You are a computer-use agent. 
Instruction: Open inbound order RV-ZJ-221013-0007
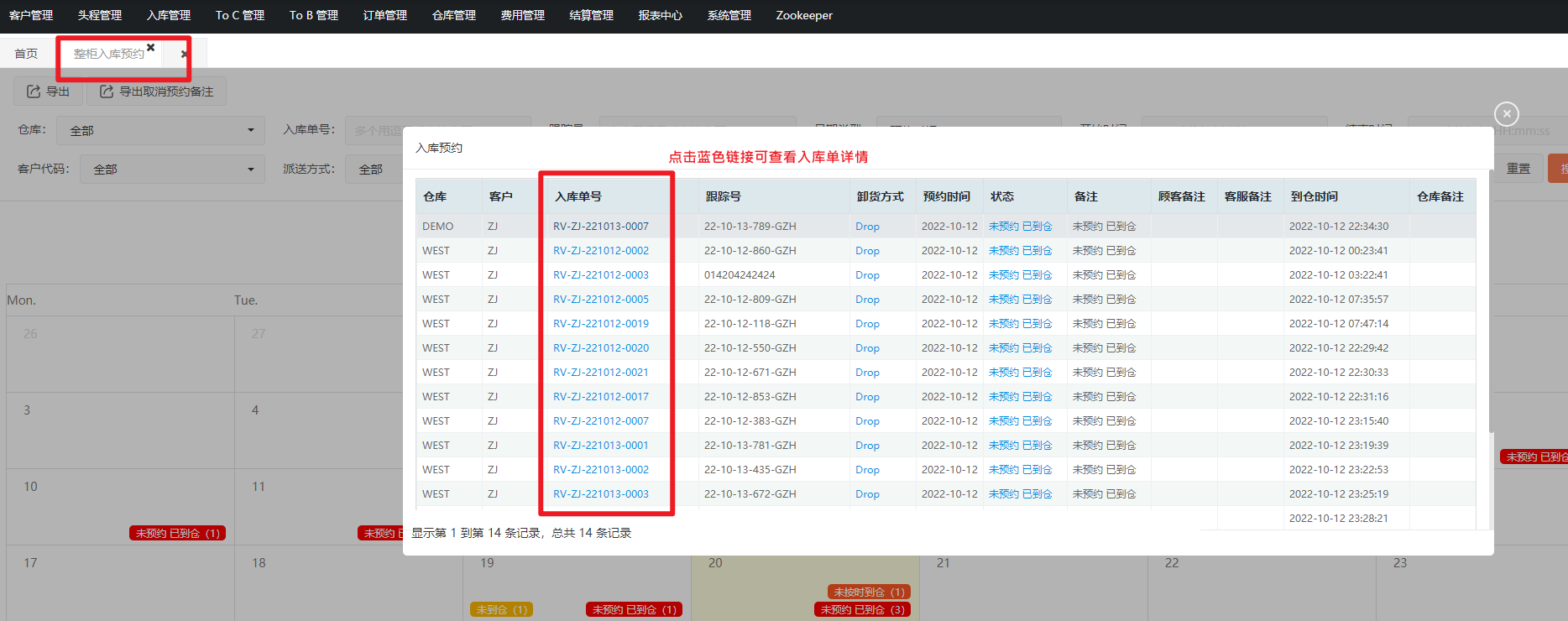(x=601, y=227)
